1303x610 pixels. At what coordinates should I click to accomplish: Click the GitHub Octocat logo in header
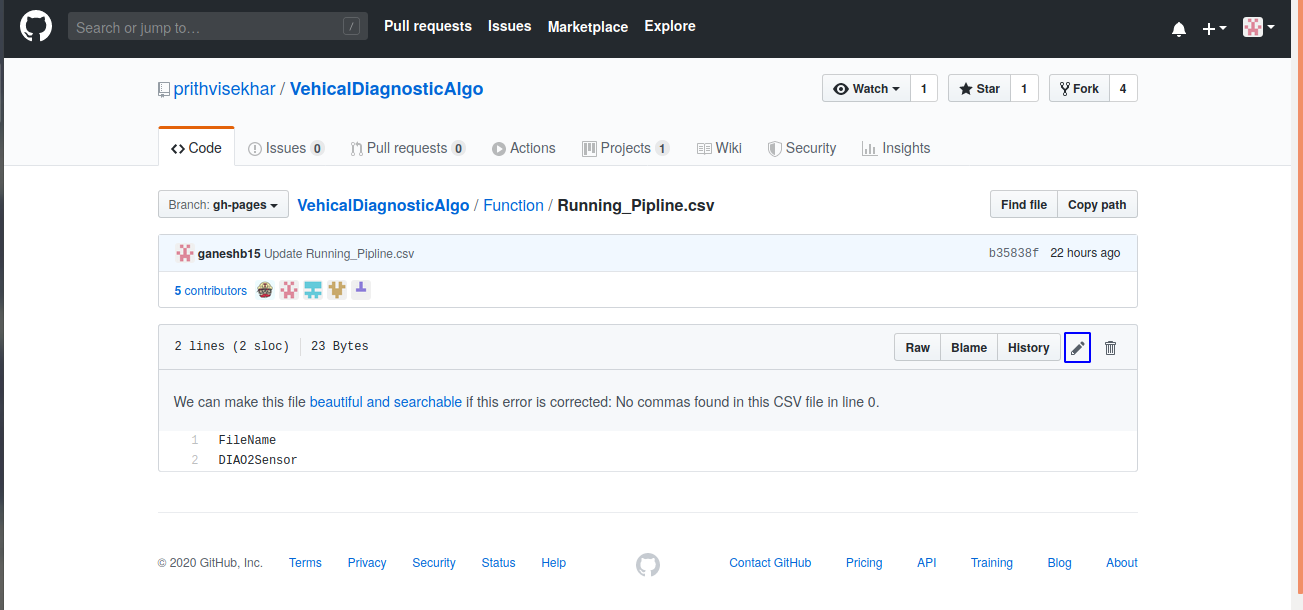tap(36, 27)
